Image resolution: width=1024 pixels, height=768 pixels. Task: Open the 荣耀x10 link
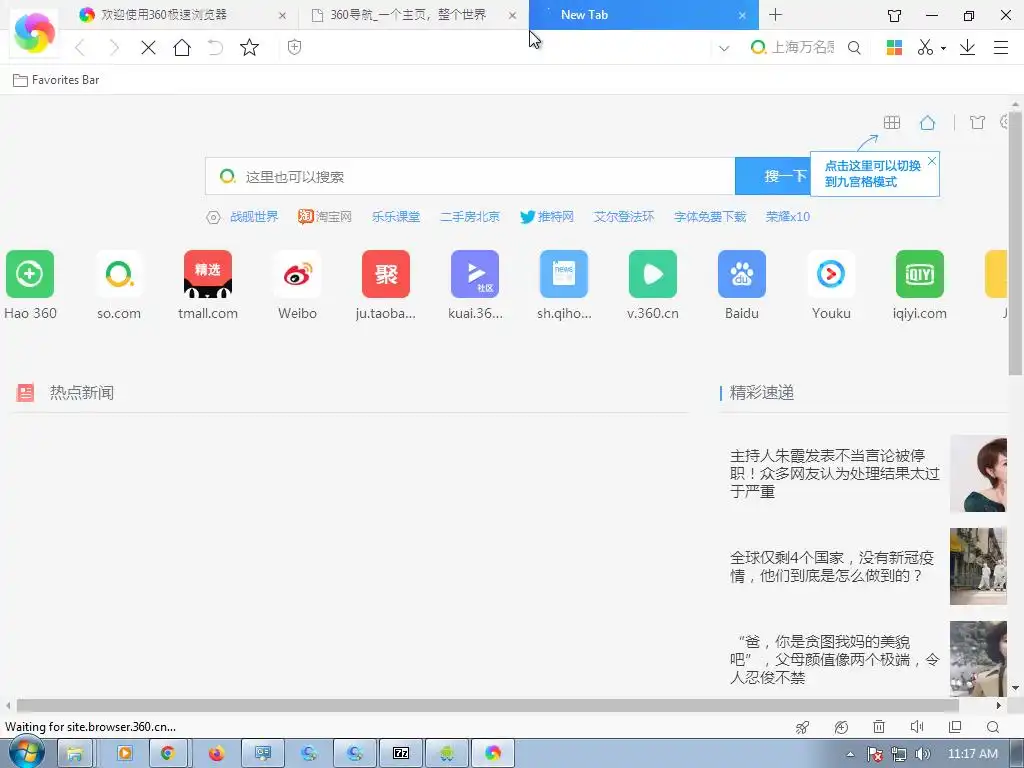788,217
